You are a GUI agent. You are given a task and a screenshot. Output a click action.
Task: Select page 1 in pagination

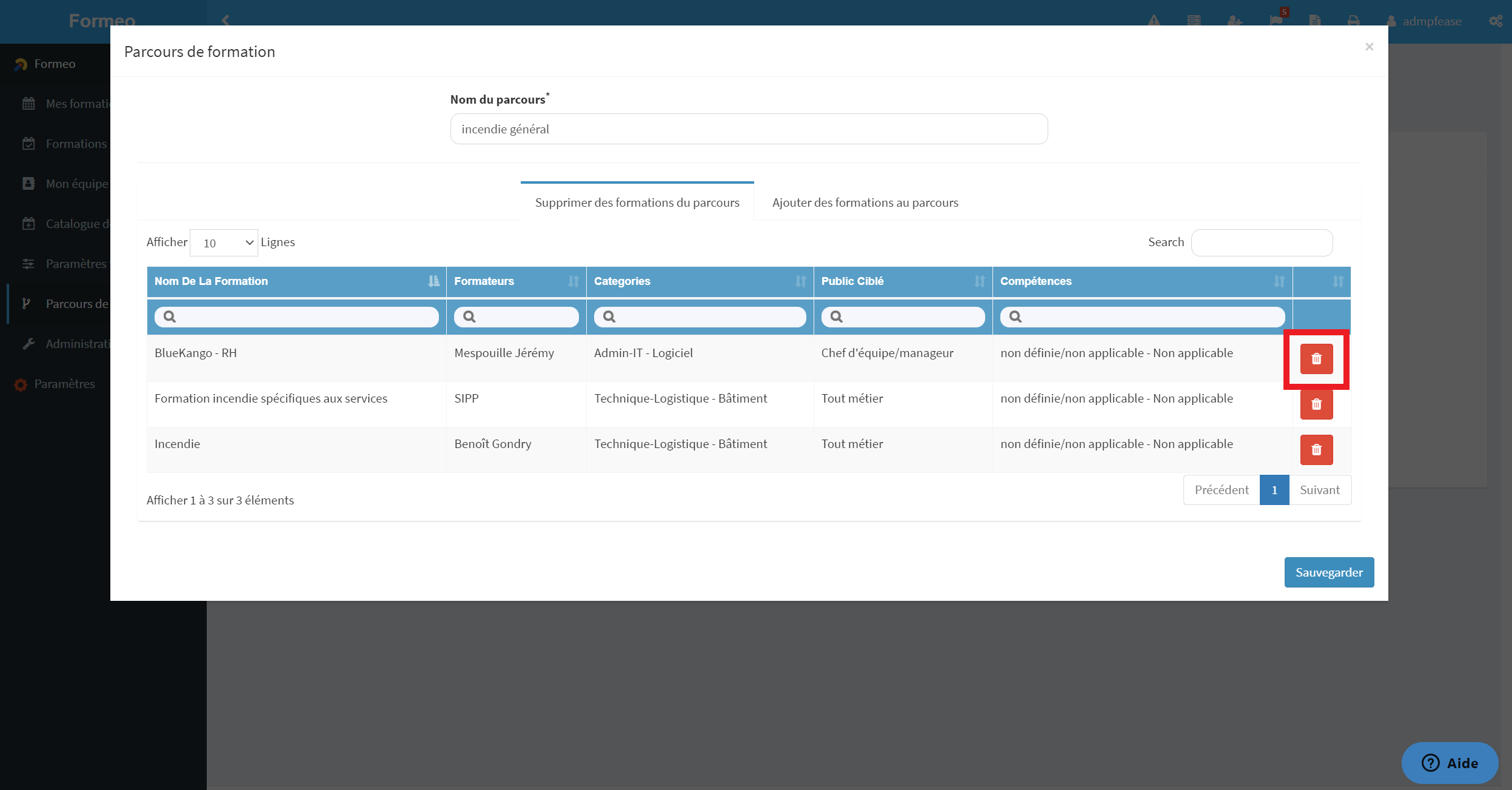(x=1274, y=490)
